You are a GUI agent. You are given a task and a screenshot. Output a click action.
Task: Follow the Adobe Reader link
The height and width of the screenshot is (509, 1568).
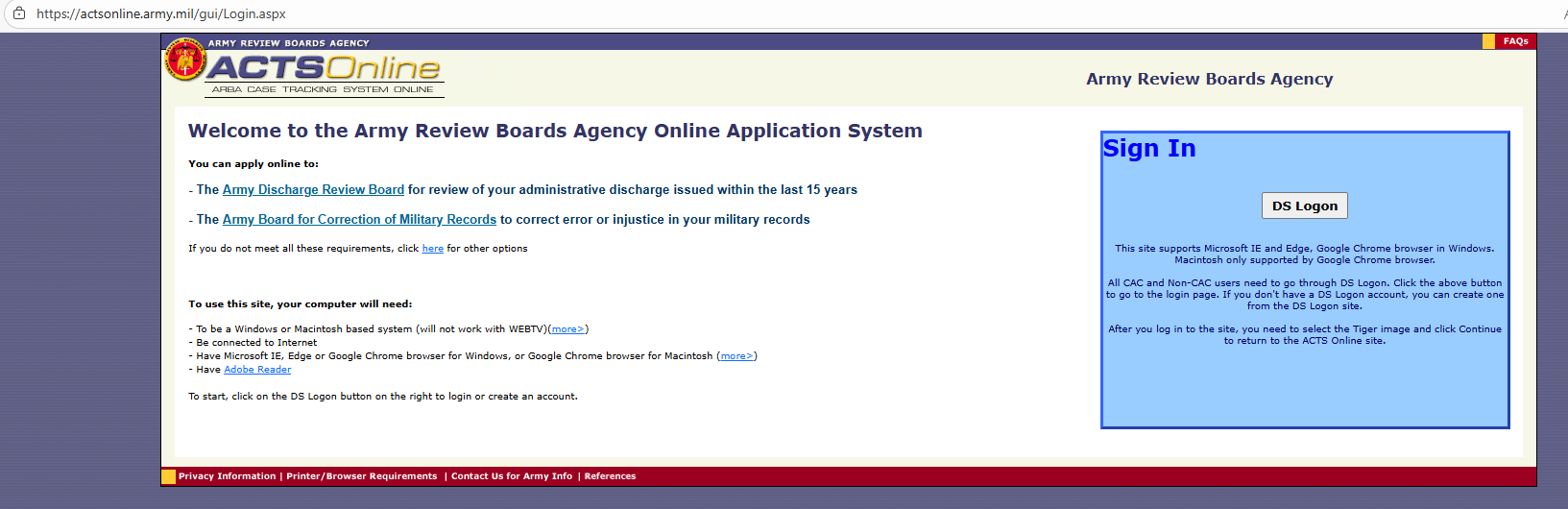tap(257, 370)
